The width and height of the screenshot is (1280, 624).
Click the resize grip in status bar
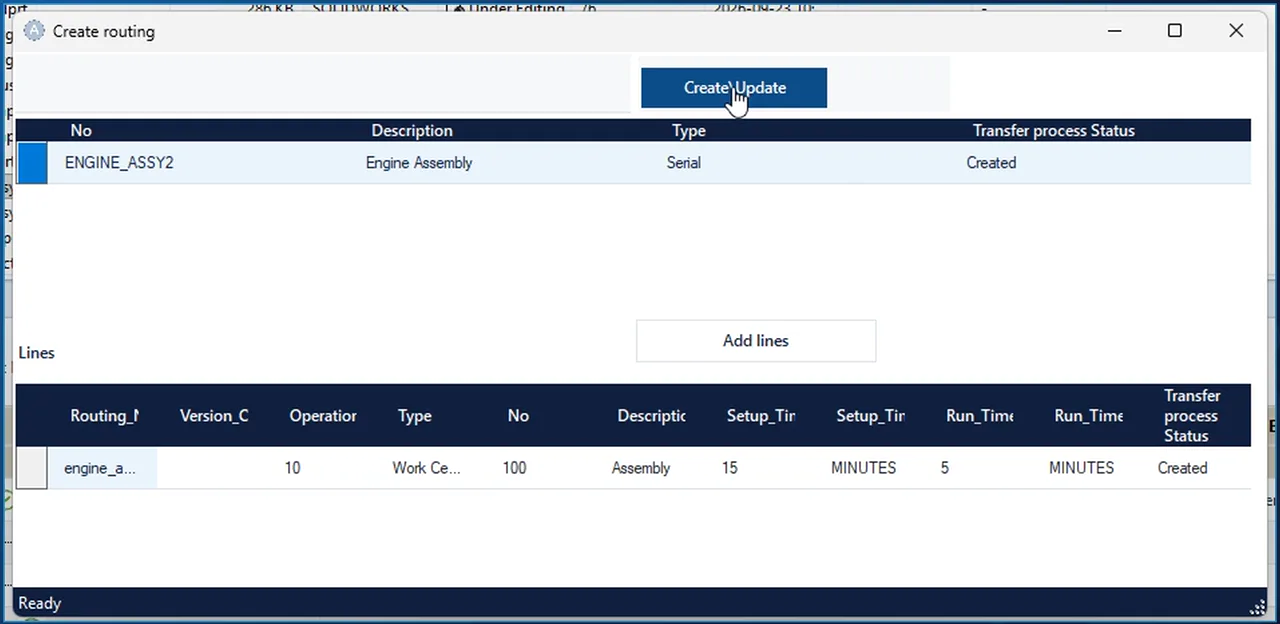[1258, 607]
